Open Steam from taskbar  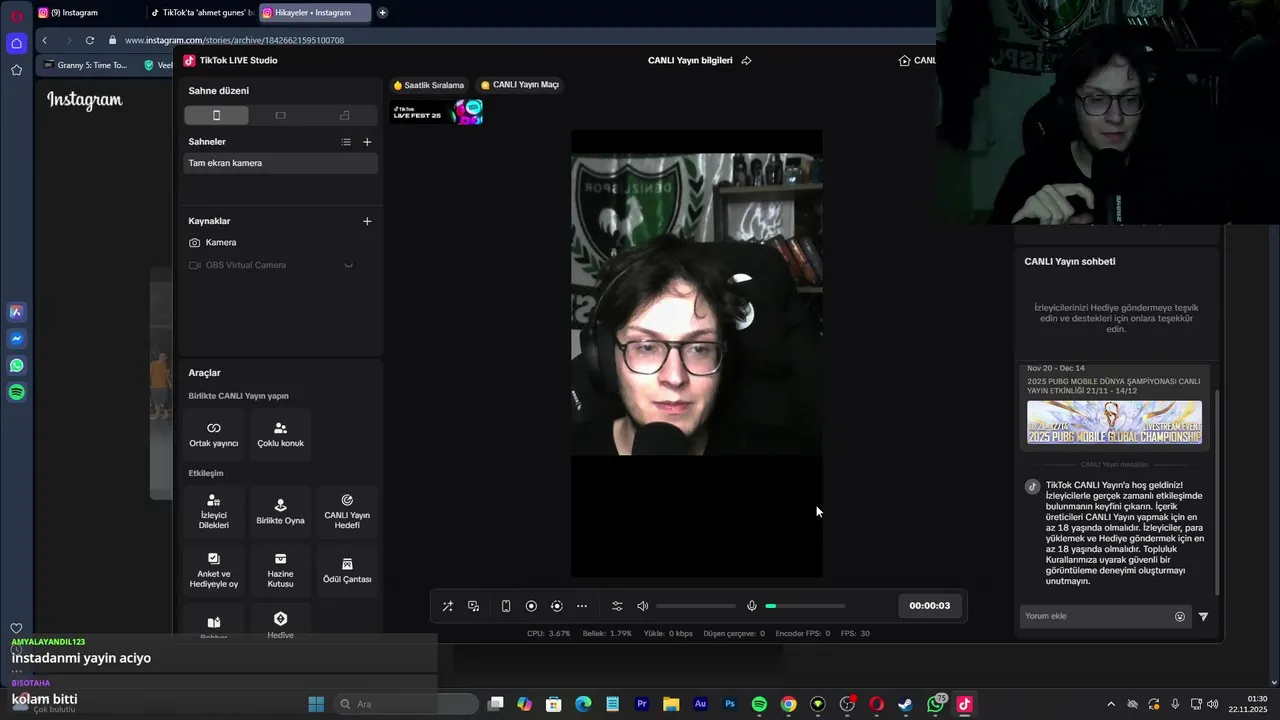pos(905,704)
